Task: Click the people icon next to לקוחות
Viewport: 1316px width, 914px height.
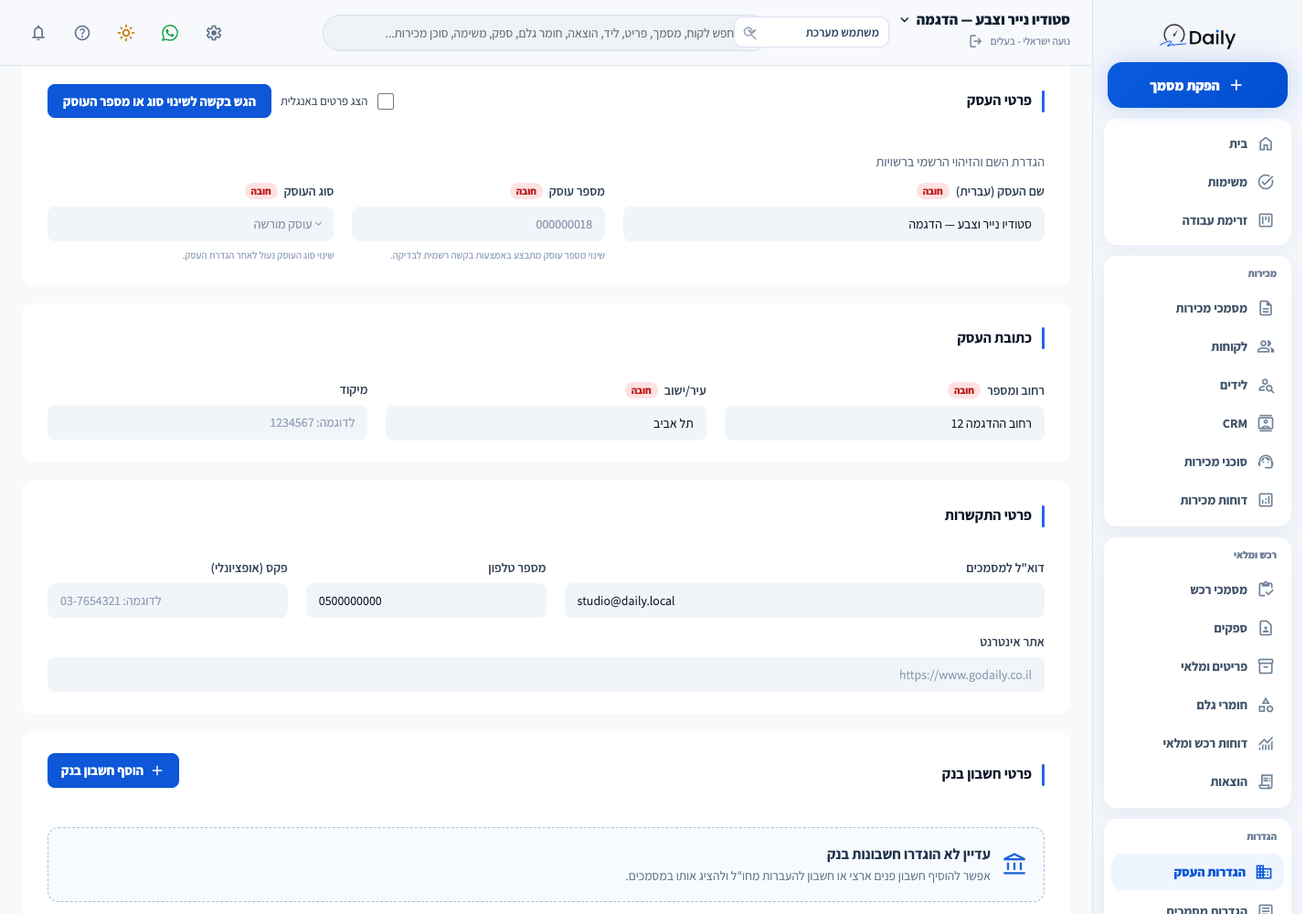Action: (1266, 346)
